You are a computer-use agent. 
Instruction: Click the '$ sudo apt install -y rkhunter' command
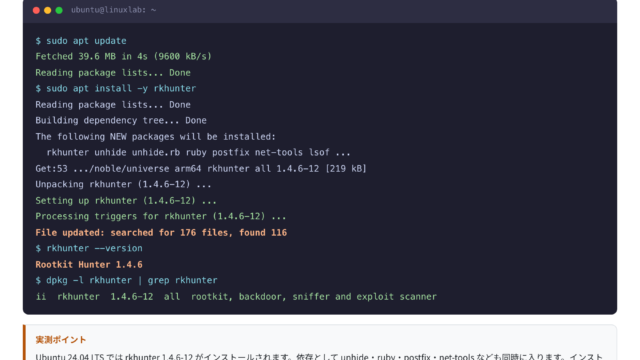click(116, 89)
